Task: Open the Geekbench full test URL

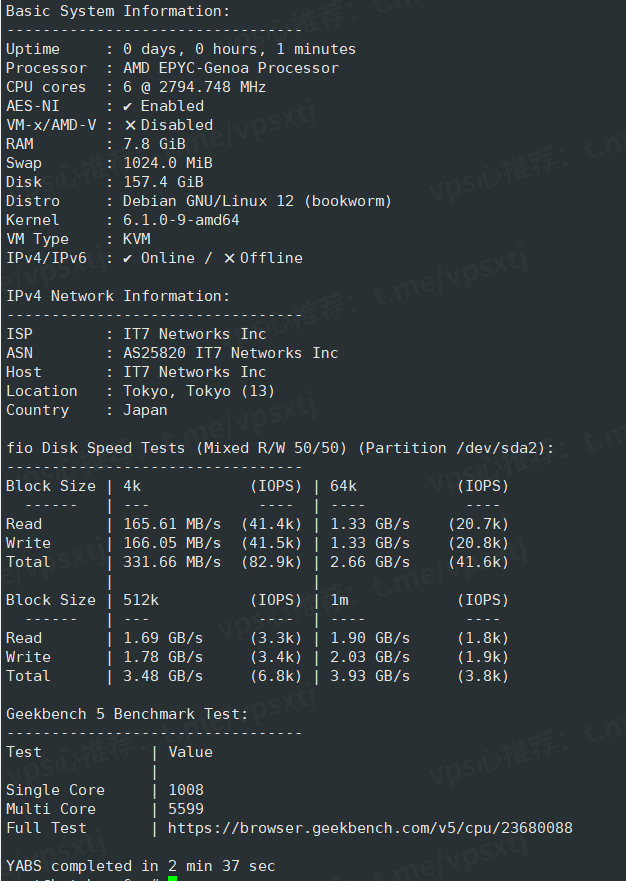Action: [x=370, y=828]
